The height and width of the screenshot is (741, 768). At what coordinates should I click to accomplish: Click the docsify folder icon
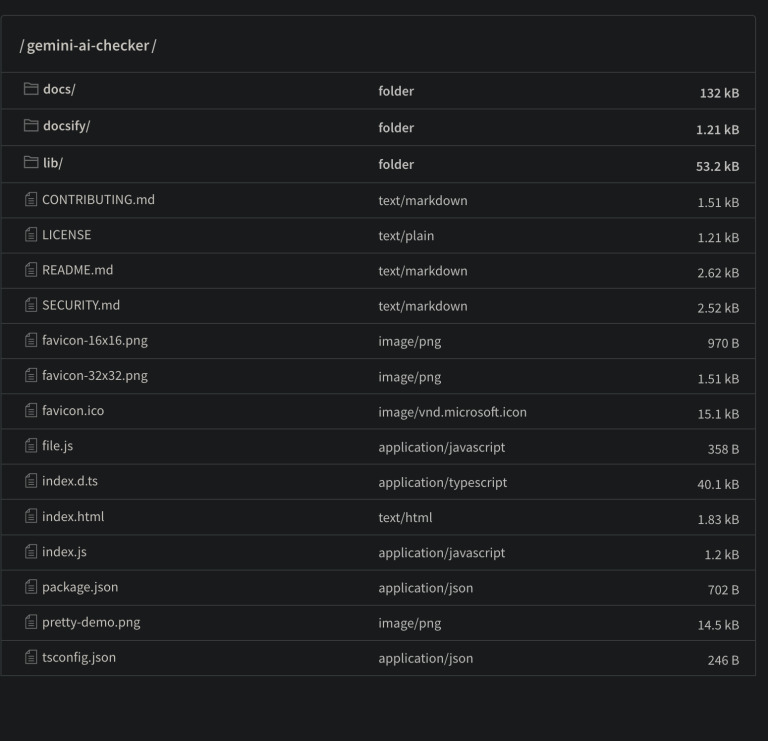click(31, 126)
